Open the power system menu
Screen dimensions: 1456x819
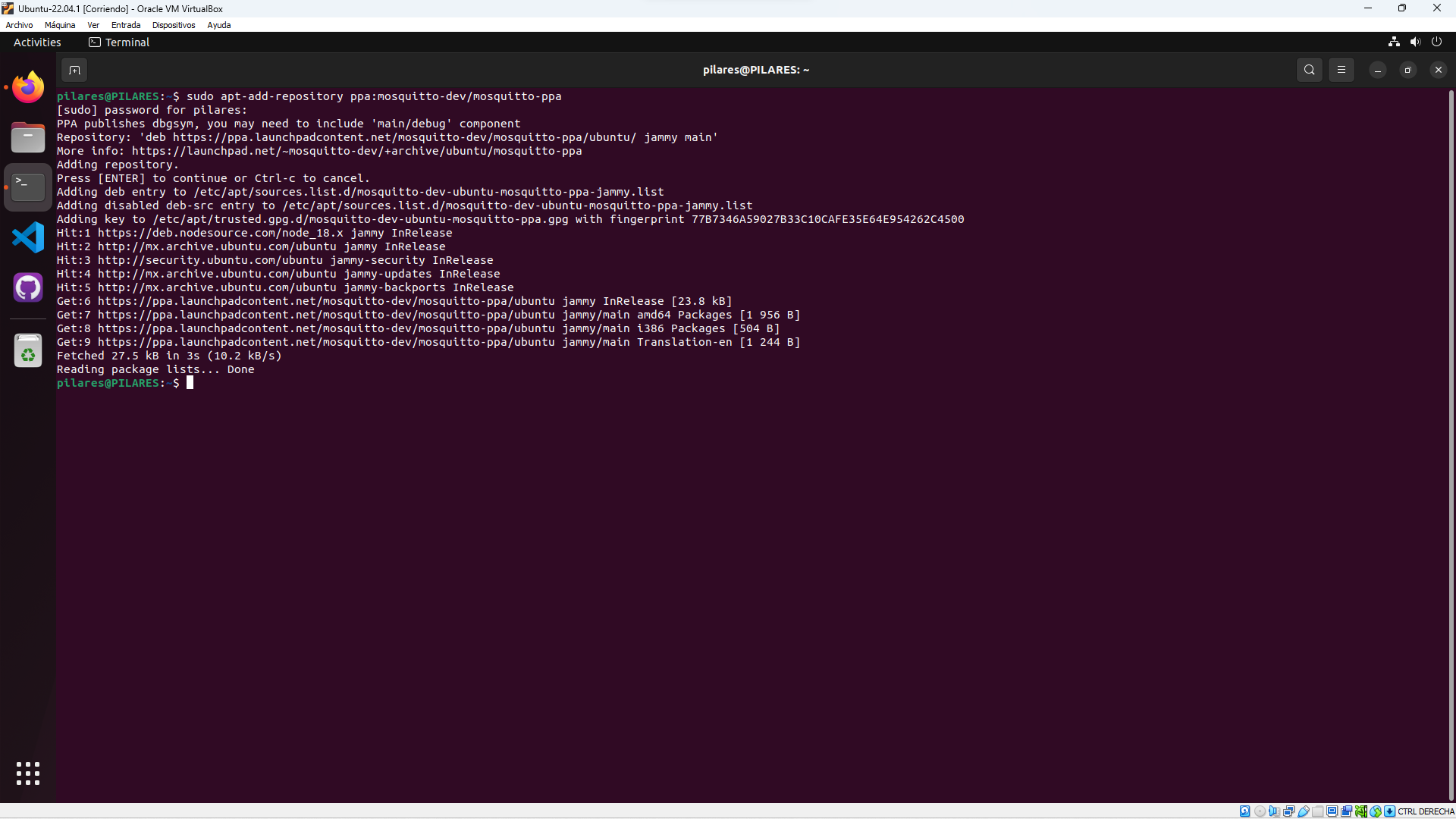pyautogui.click(x=1436, y=42)
